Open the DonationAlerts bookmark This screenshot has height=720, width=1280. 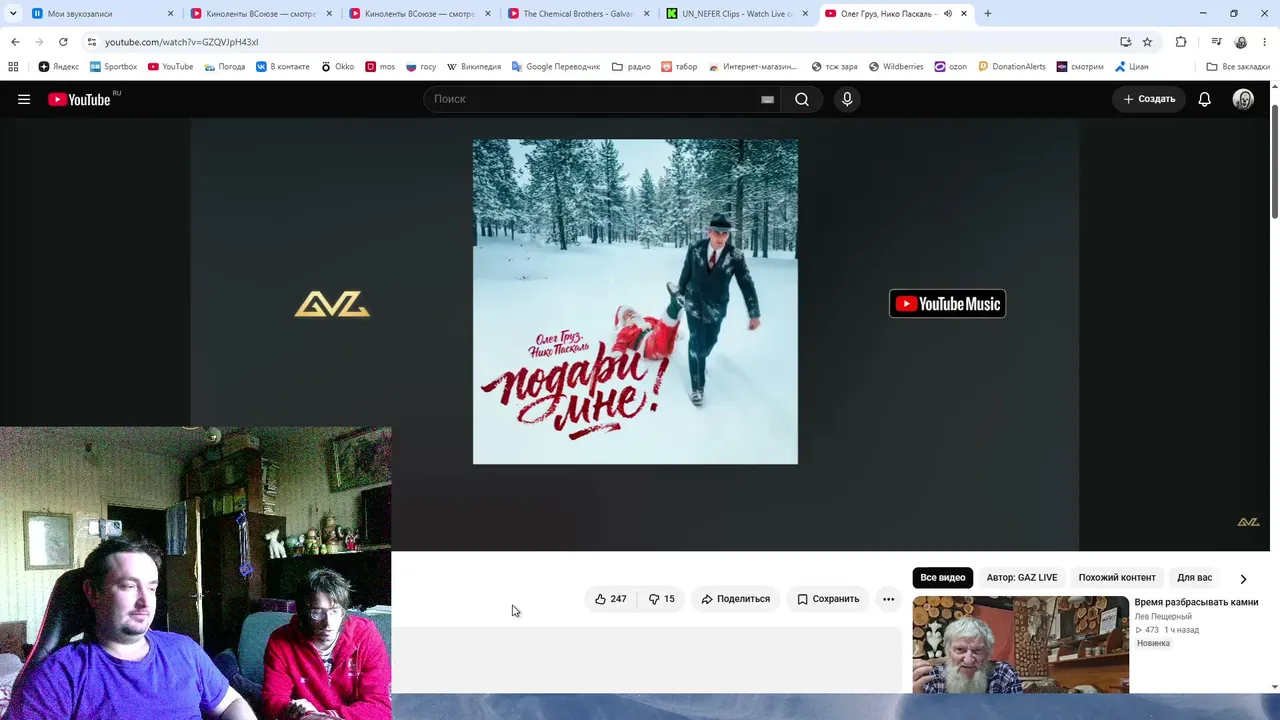pos(1011,67)
